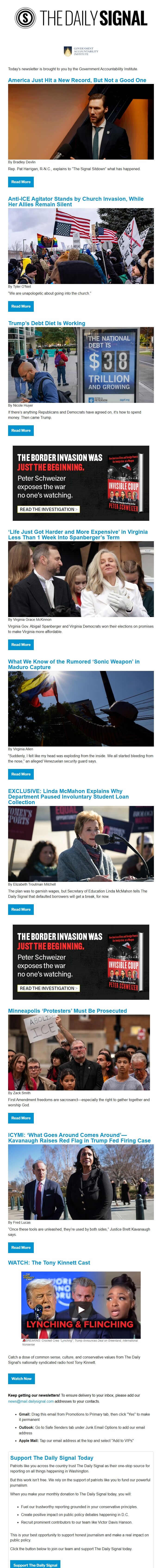Image resolution: width=162 pixels, height=1568 pixels.
Task: Open the Anti-ICE Agitator article headline
Action: (76, 201)
